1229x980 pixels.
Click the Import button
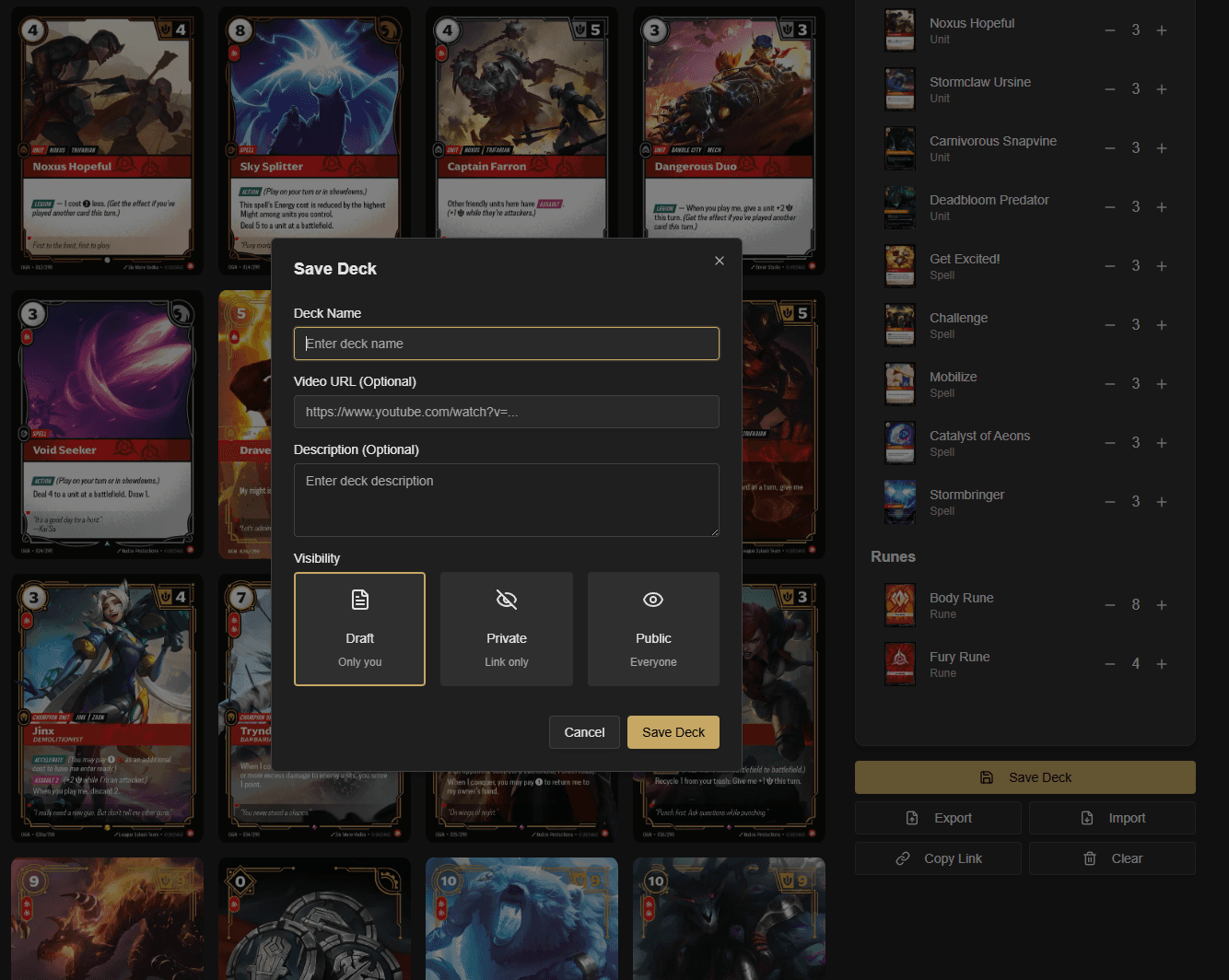point(1112,818)
